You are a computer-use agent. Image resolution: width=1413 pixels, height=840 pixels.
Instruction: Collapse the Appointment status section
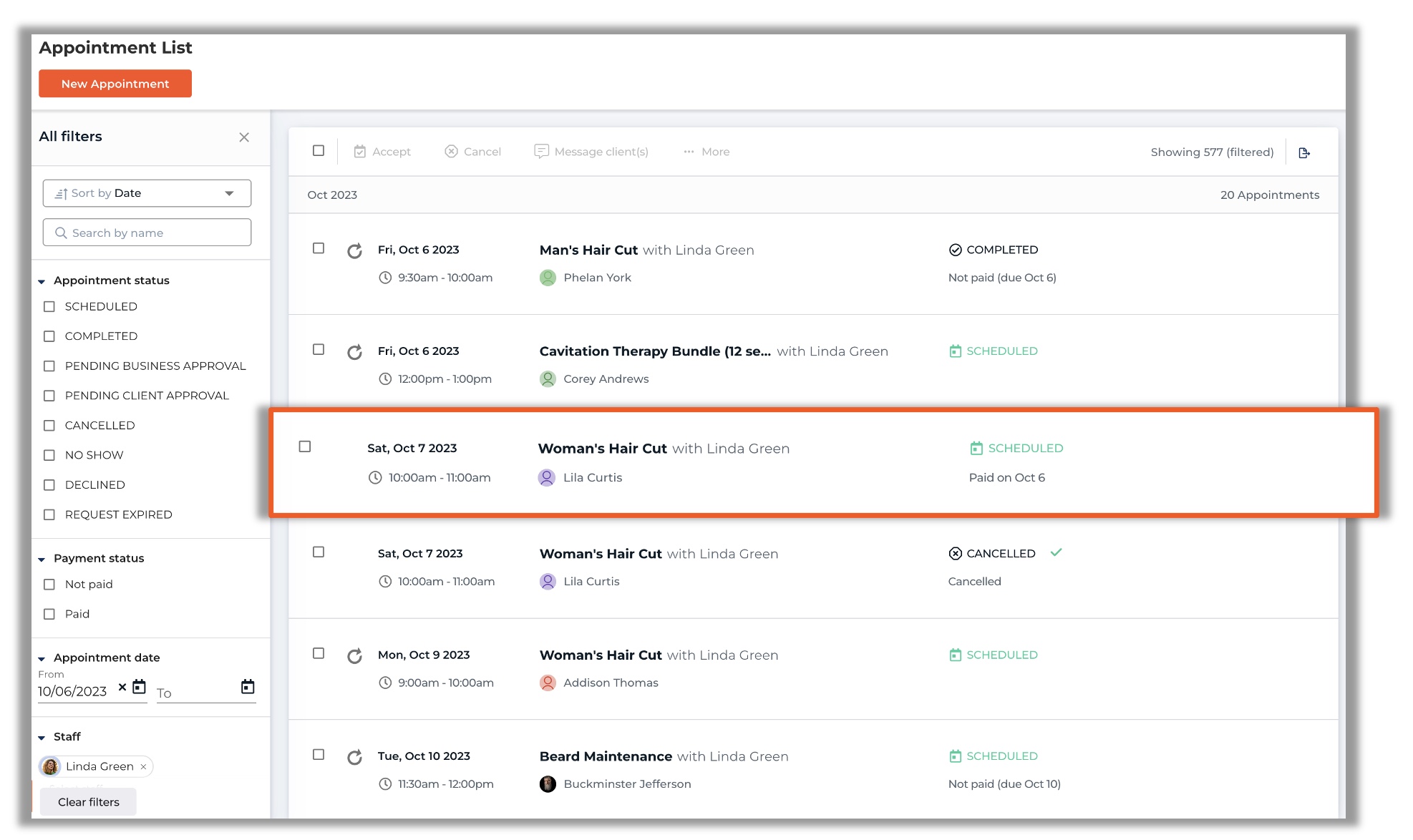[x=42, y=281]
